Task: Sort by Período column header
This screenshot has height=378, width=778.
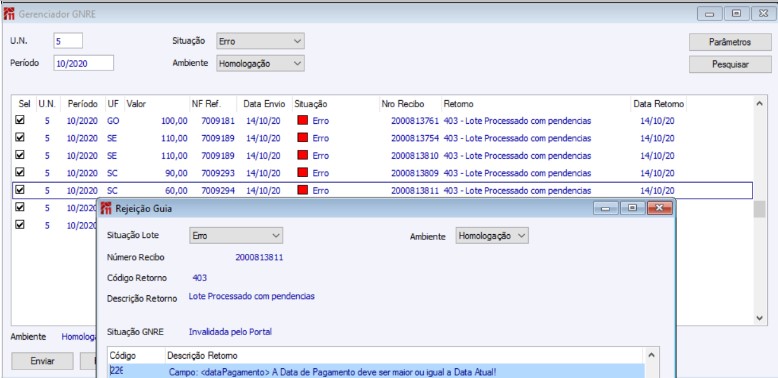Action: [x=82, y=104]
